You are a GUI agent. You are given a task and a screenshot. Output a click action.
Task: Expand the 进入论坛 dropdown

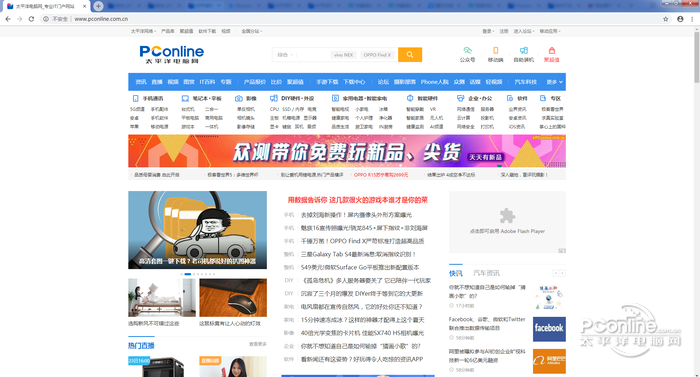point(524,31)
